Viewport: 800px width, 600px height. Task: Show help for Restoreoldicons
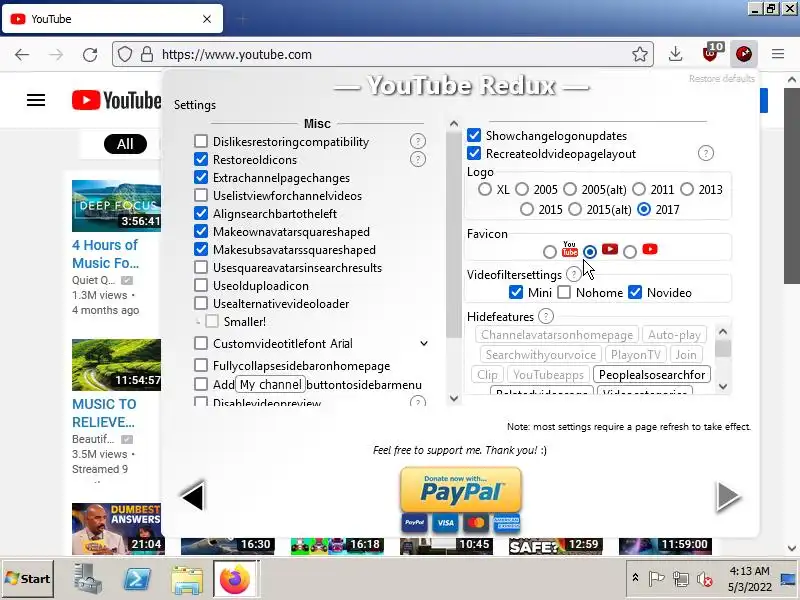[x=417, y=160]
